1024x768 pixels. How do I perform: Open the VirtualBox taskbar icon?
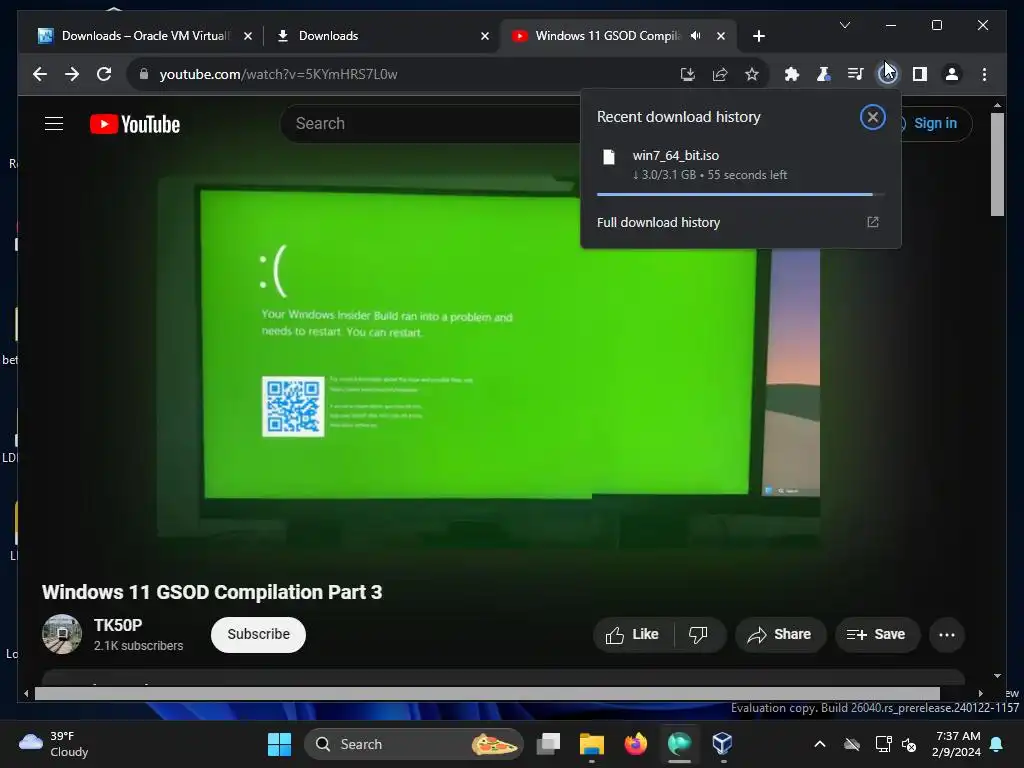click(x=722, y=744)
